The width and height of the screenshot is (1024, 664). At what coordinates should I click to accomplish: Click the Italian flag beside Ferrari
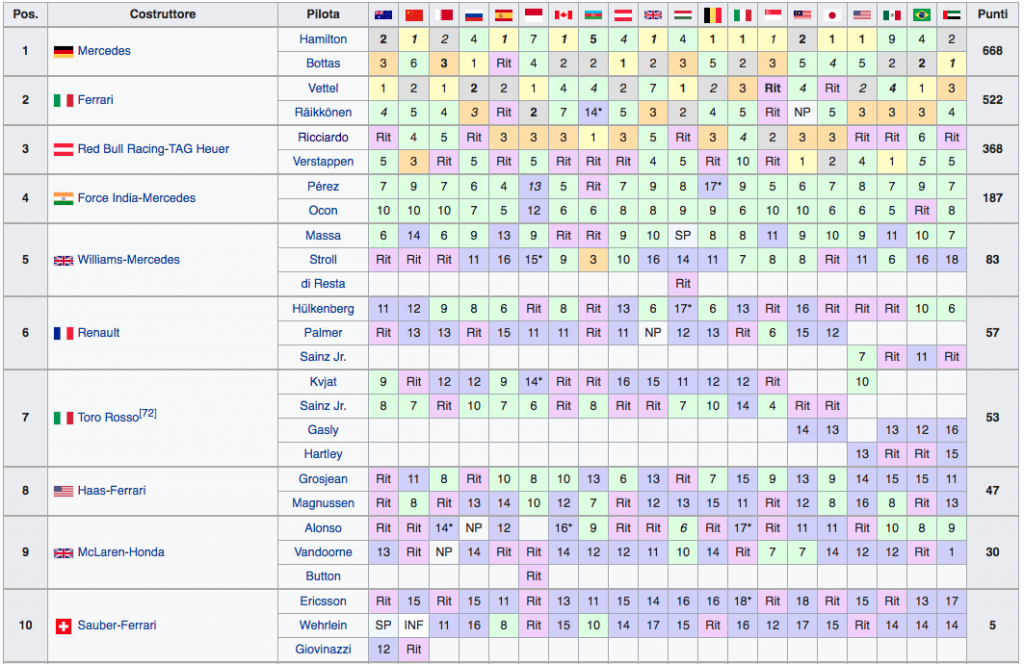[63, 101]
